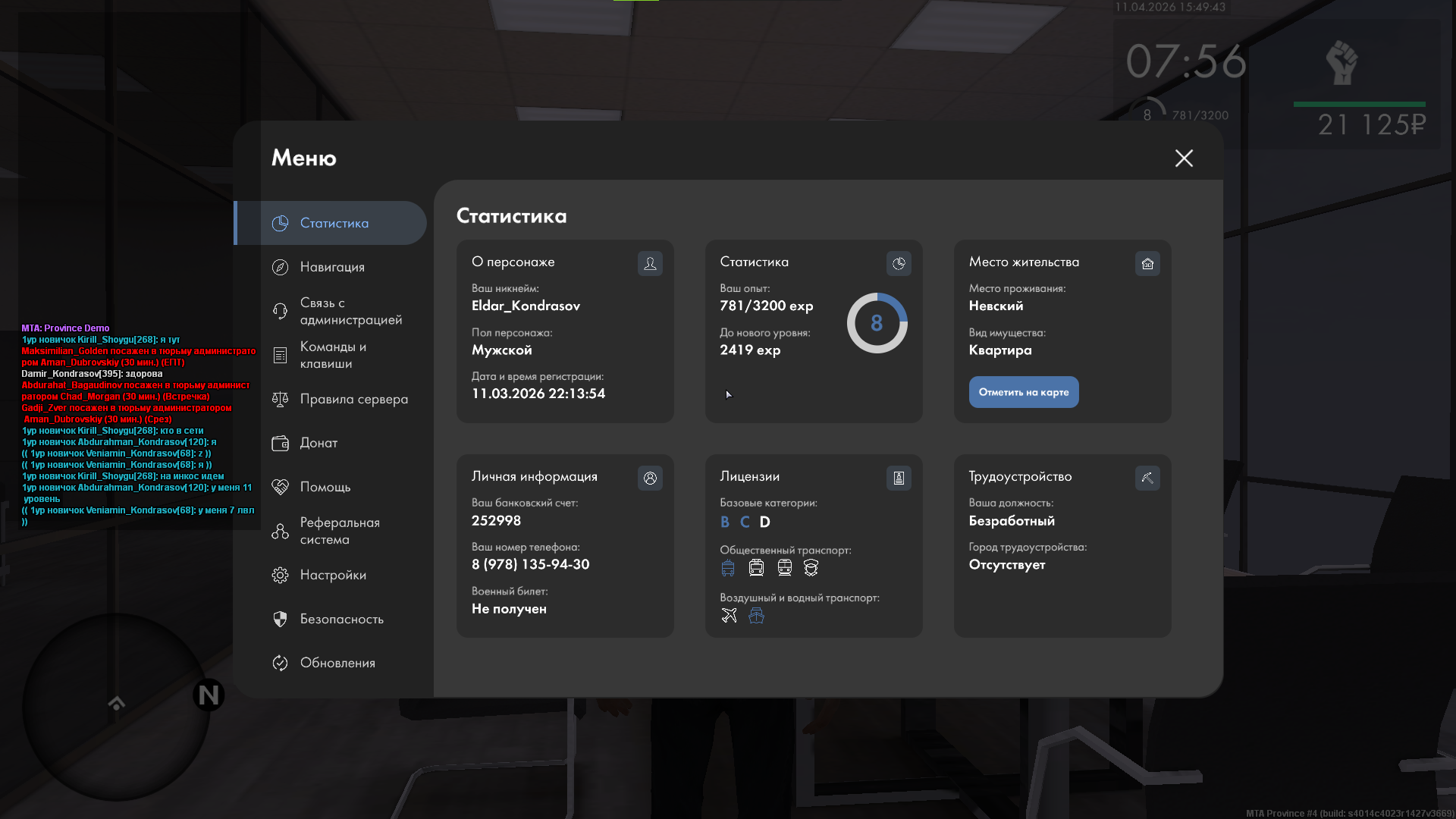This screenshot has width=1456, height=819.
Task: Open Связь с администрацией section
Action: [350, 311]
